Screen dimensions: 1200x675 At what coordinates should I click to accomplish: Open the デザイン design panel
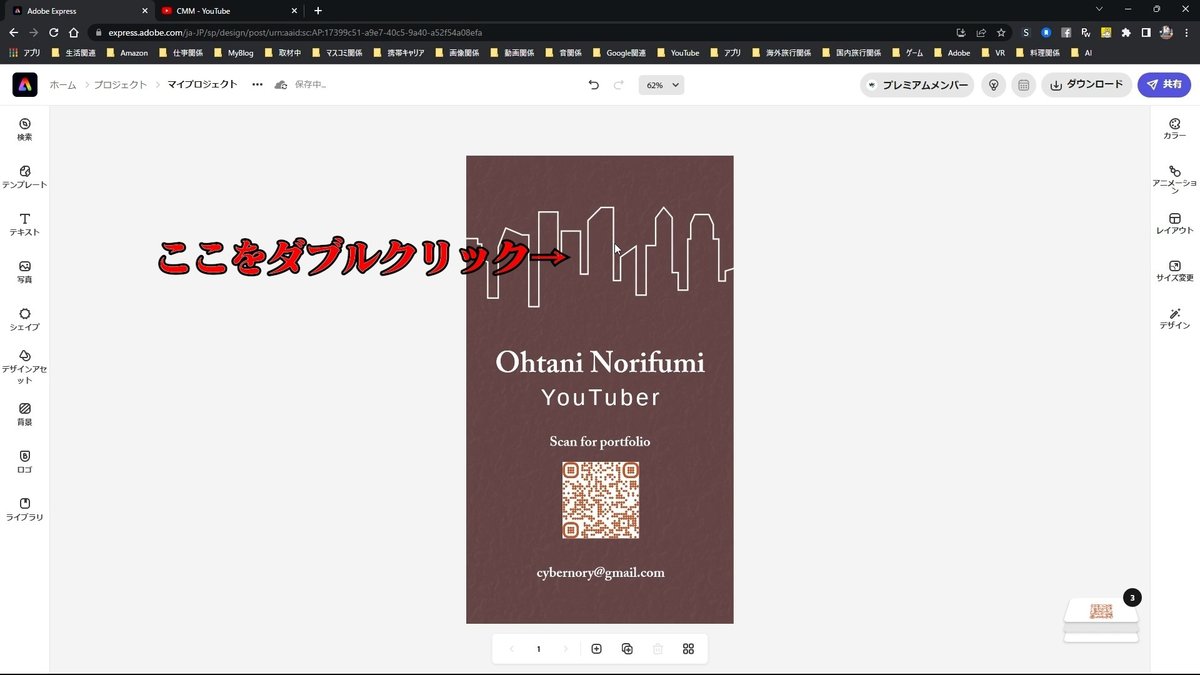point(1175,319)
